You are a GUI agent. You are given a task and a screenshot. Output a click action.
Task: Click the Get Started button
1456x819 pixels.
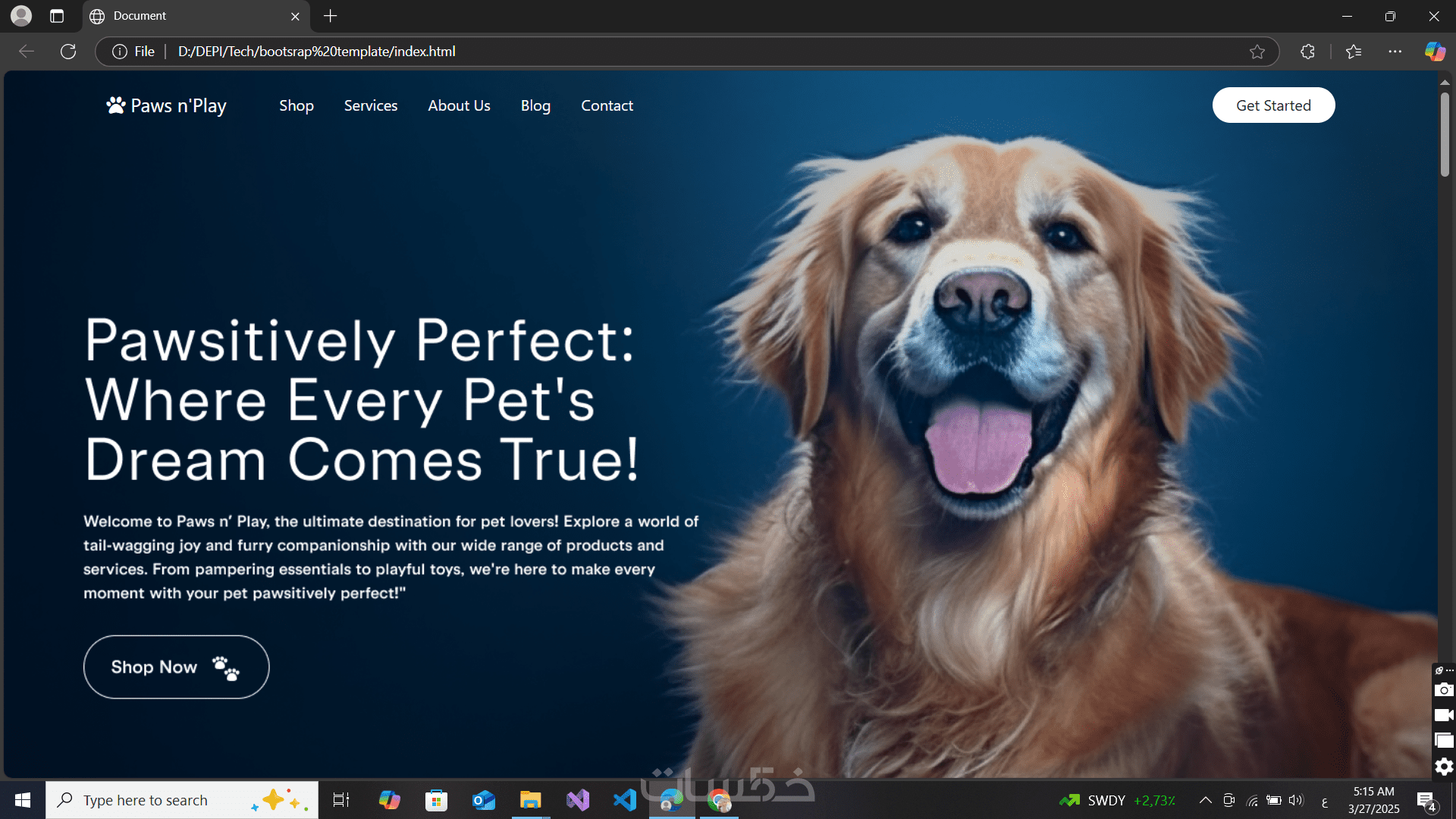coord(1273,105)
